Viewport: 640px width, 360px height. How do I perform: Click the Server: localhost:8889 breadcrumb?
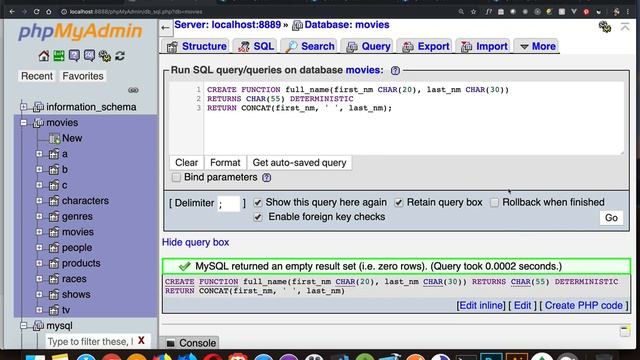tap(228, 25)
